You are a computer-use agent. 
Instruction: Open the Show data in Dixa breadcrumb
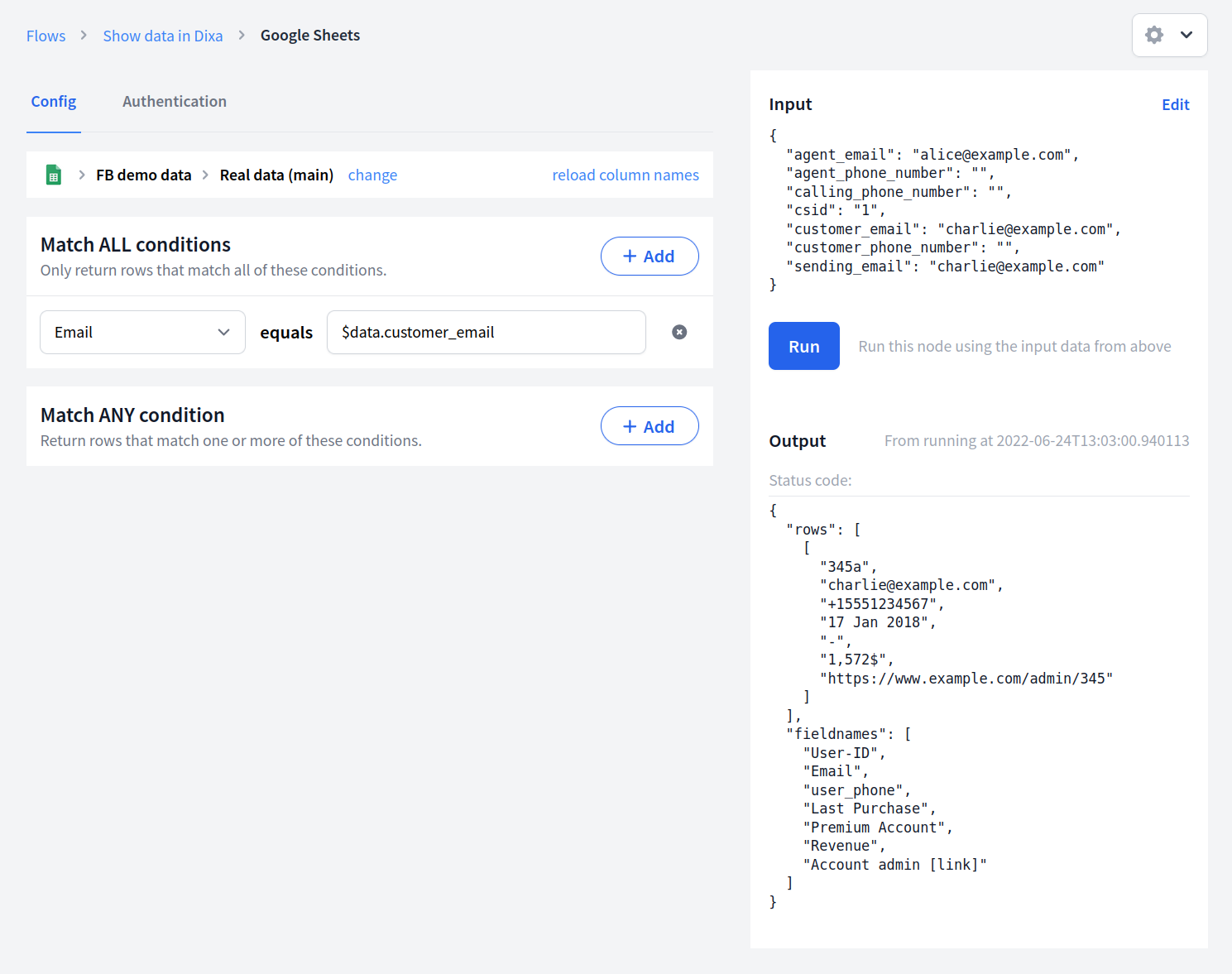point(162,36)
